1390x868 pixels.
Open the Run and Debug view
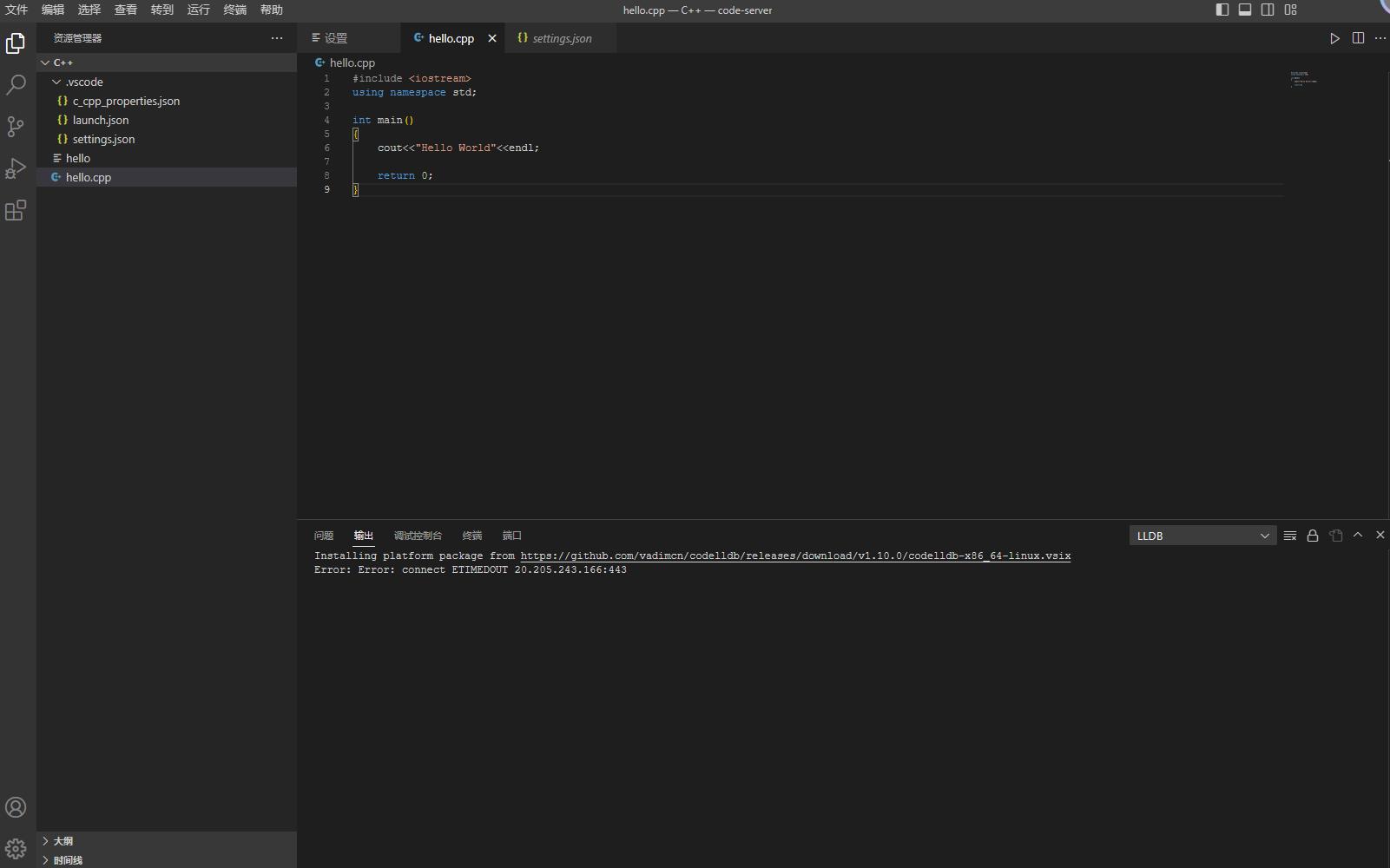tap(16, 168)
